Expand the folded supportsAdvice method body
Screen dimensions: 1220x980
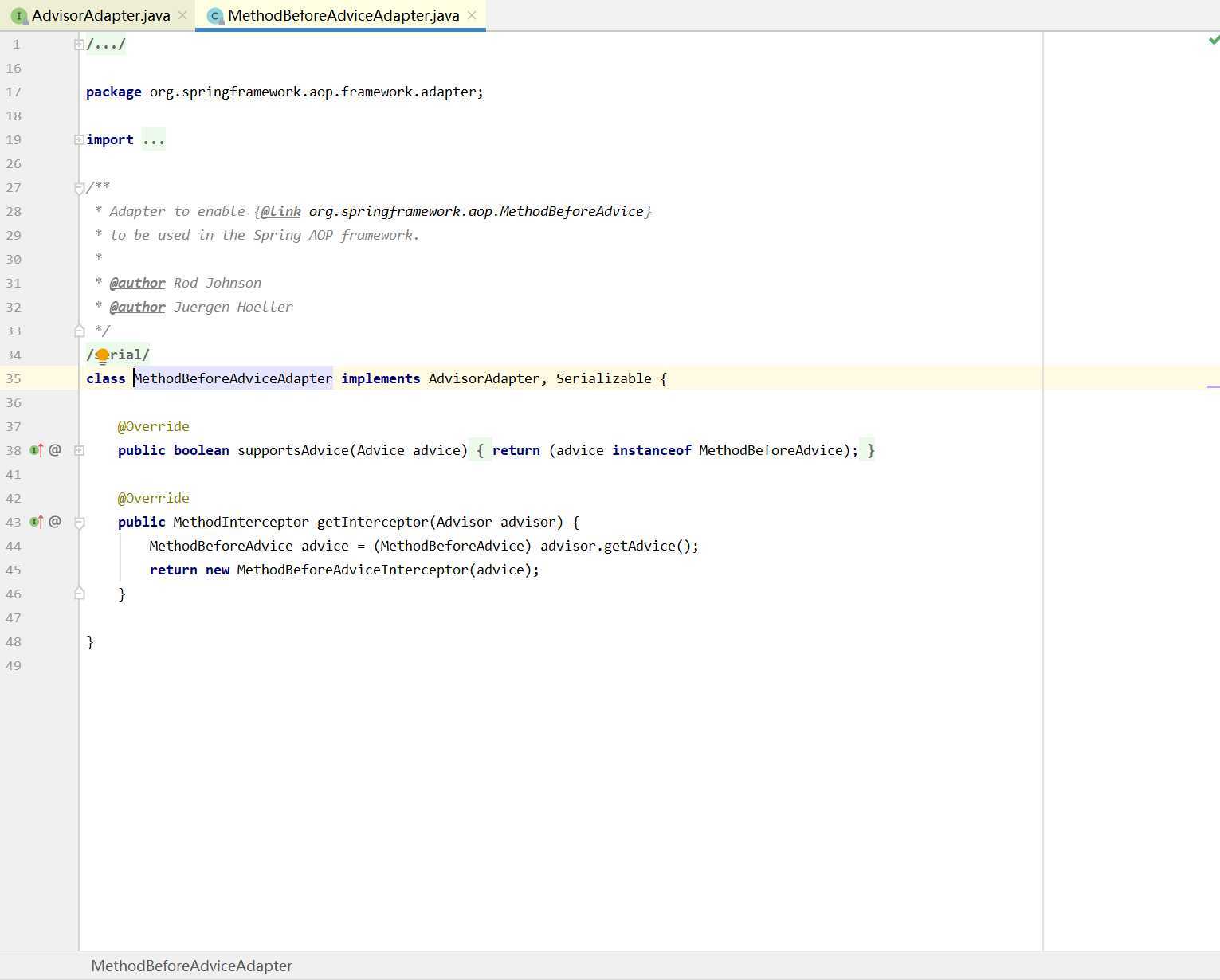point(79,450)
